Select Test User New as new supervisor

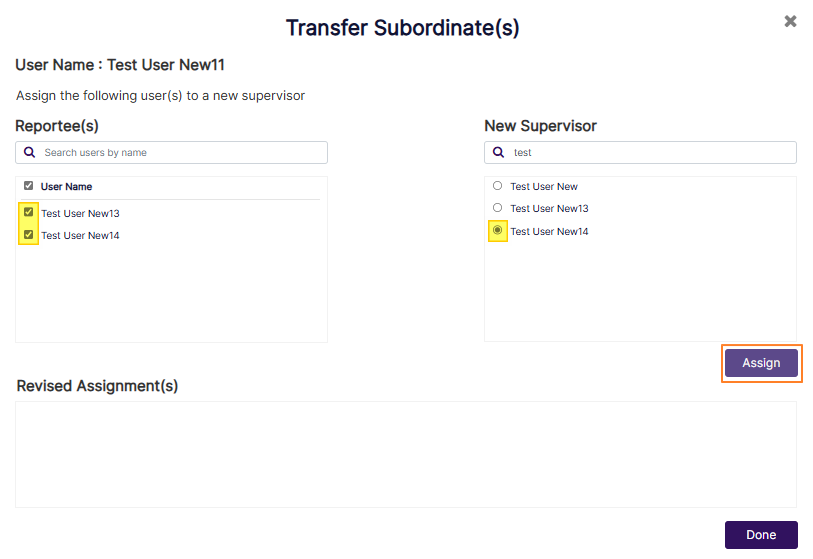click(x=498, y=186)
